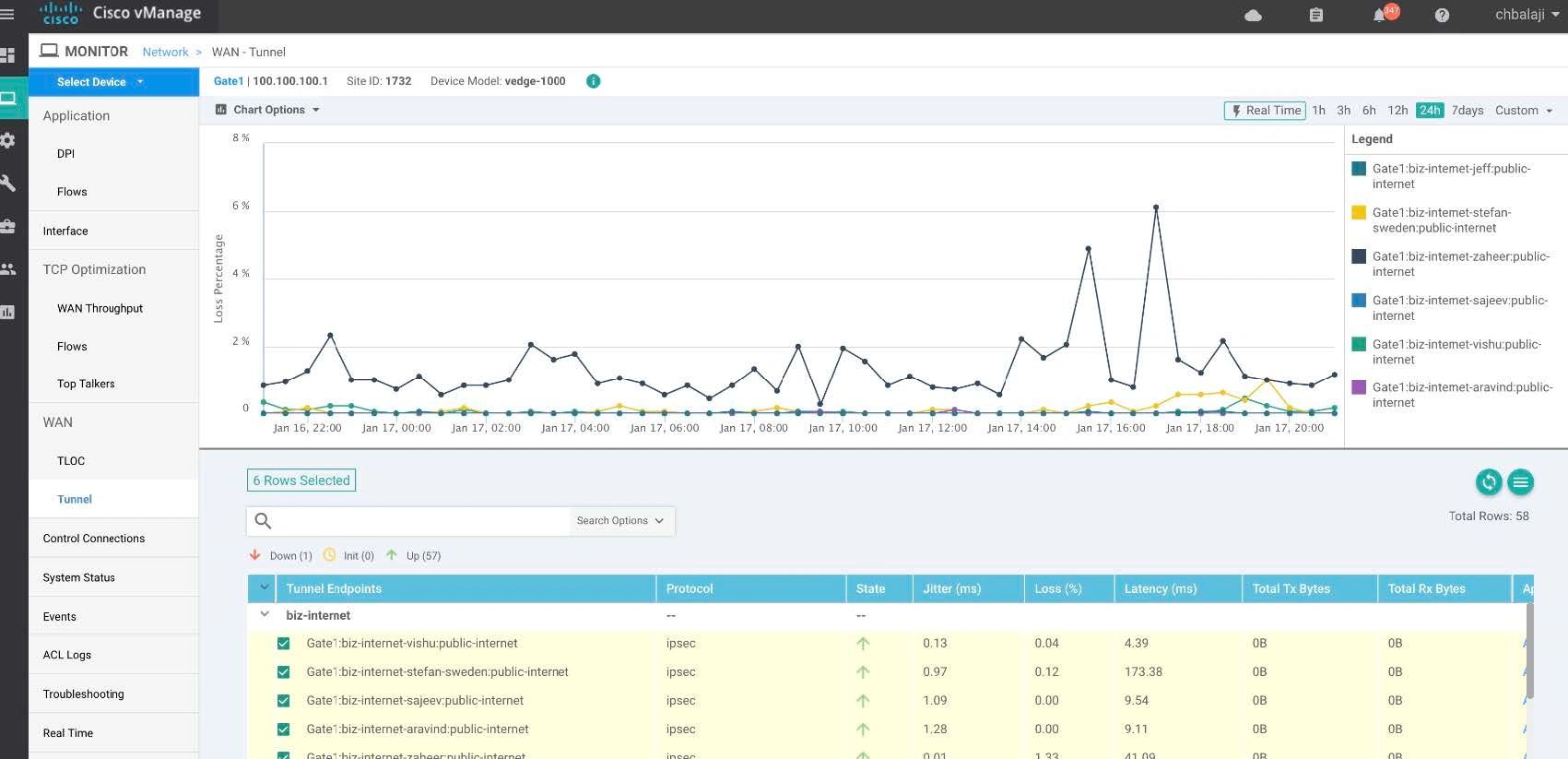Toggle the table header expand chevron

point(265,588)
